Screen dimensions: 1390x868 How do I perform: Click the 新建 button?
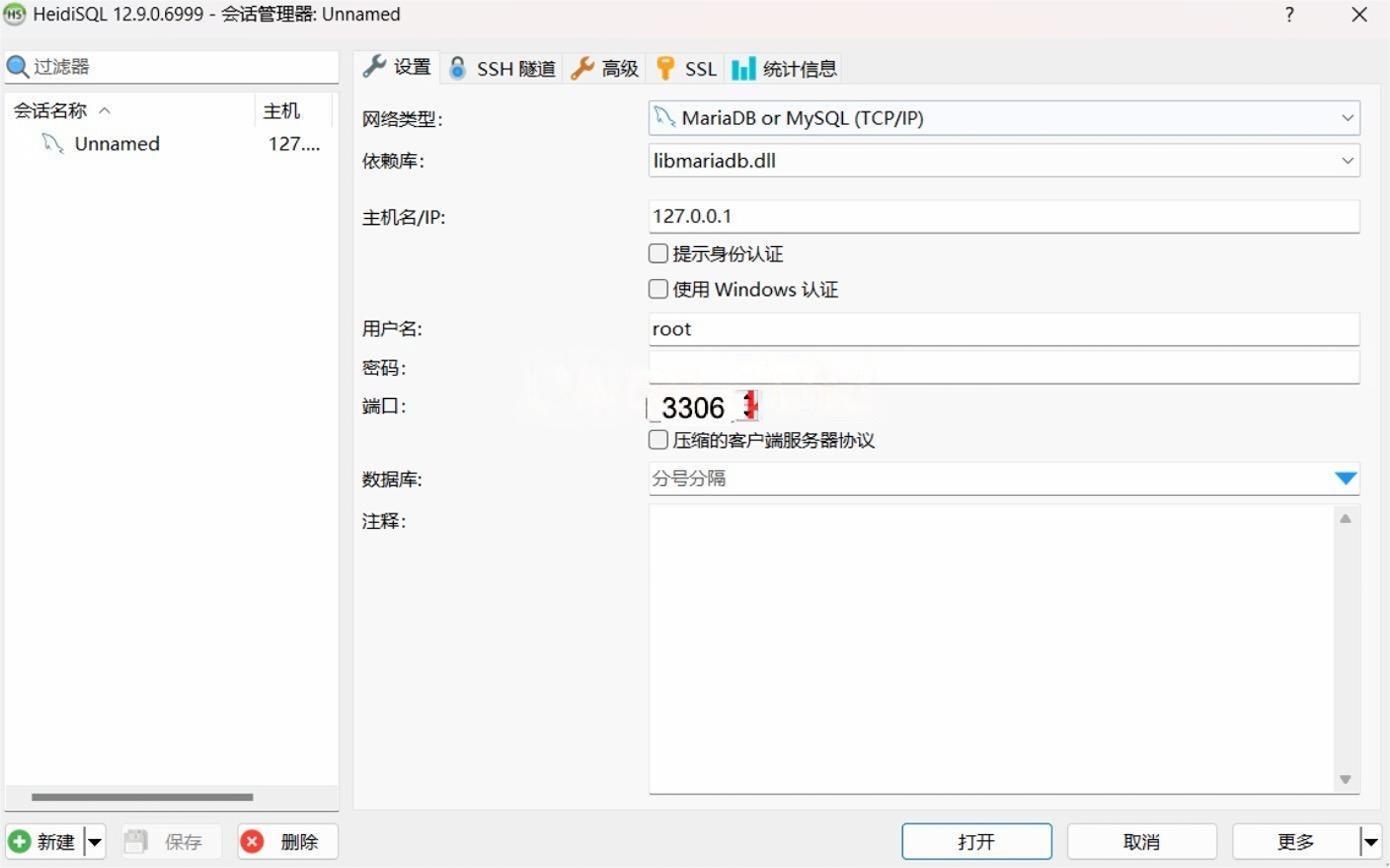(44, 842)
